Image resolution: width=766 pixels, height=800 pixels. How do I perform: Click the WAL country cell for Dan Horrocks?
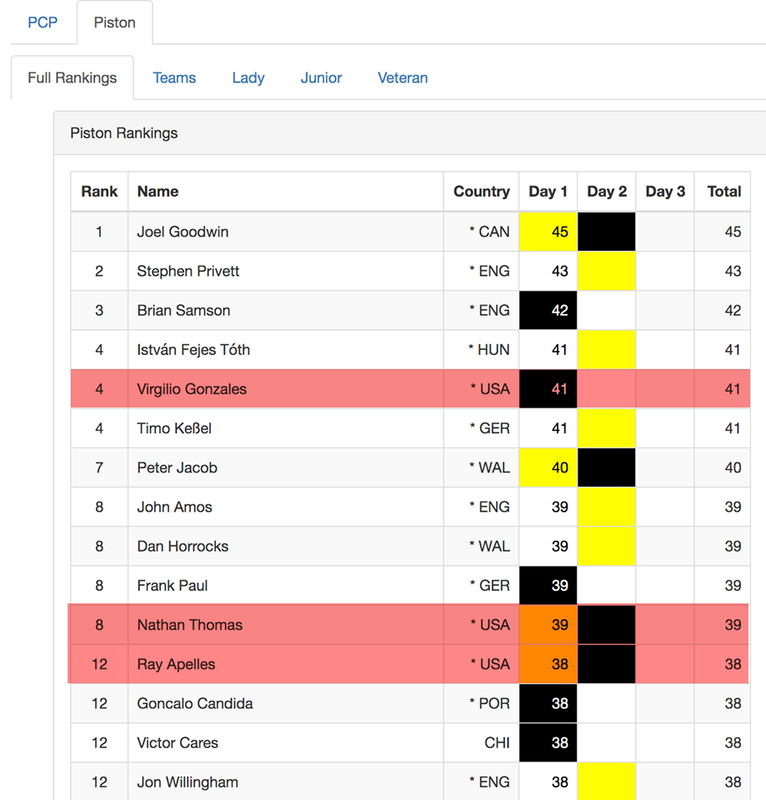pyautogui.click(x=481, y=546)
